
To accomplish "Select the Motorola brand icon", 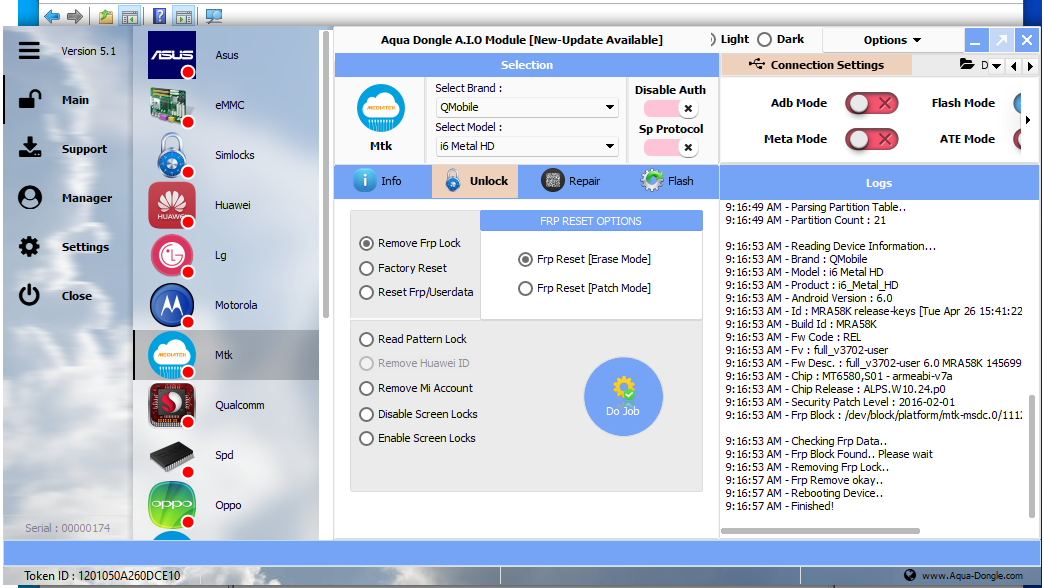I will coord(172,305).
